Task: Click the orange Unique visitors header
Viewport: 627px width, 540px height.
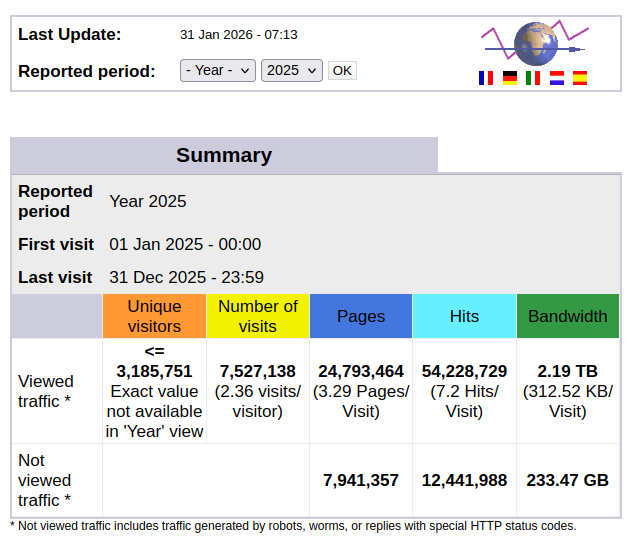Action: click(154, 316)
